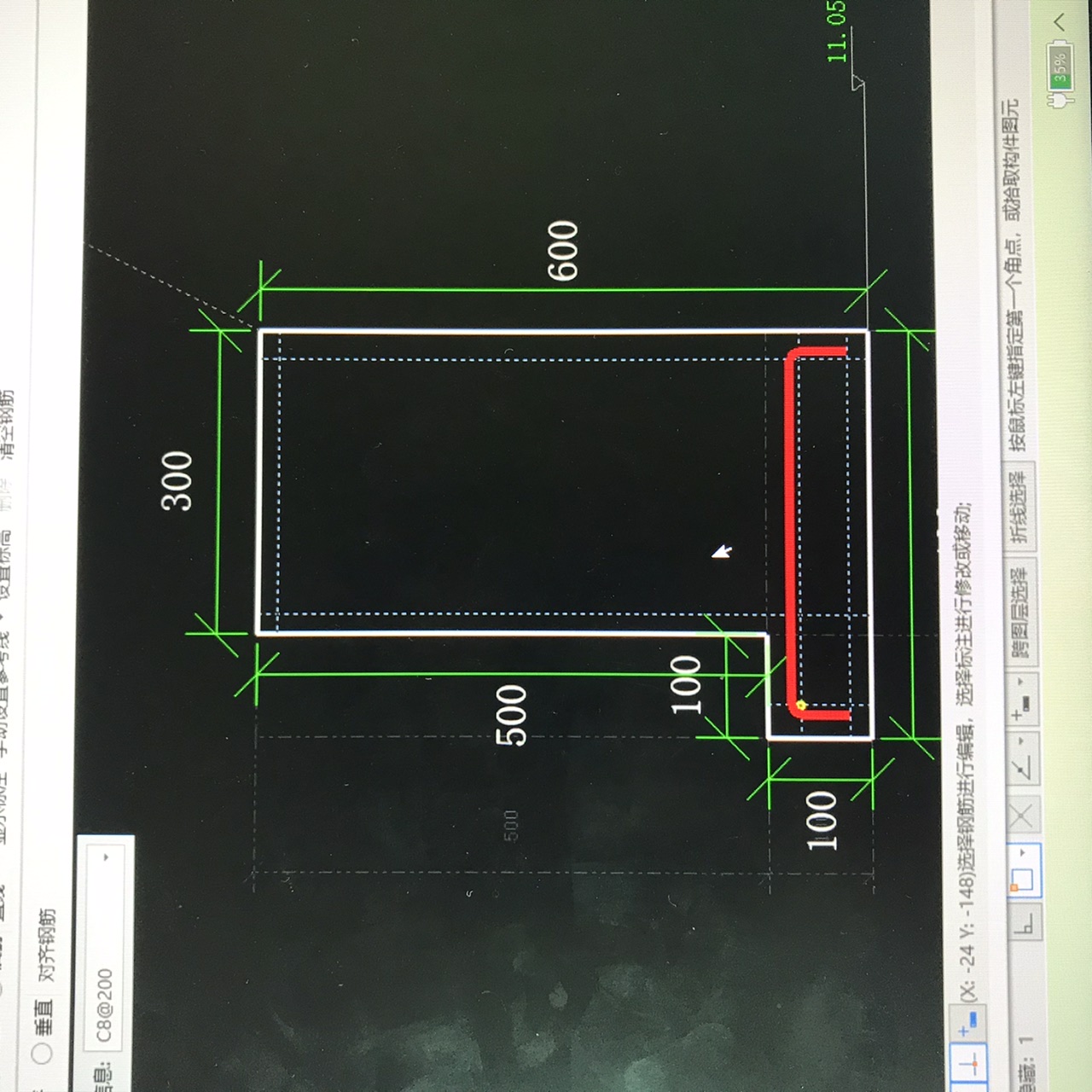Screen dimensions: 1092x1092
Task: Select the L-shaped orthogonal tool icon
Action: [1025, 923]
